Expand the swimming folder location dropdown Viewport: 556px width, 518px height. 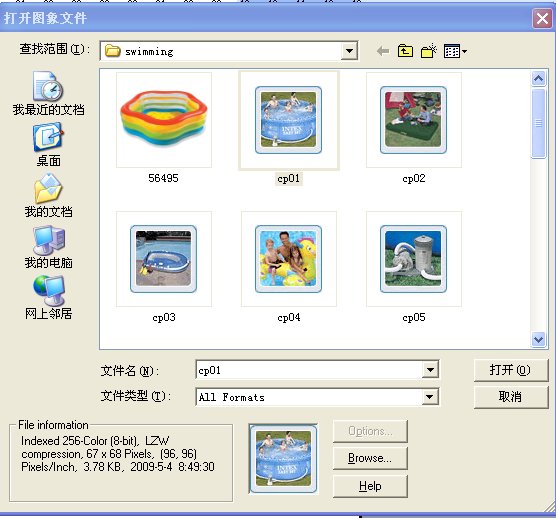[x=349, y=51]
